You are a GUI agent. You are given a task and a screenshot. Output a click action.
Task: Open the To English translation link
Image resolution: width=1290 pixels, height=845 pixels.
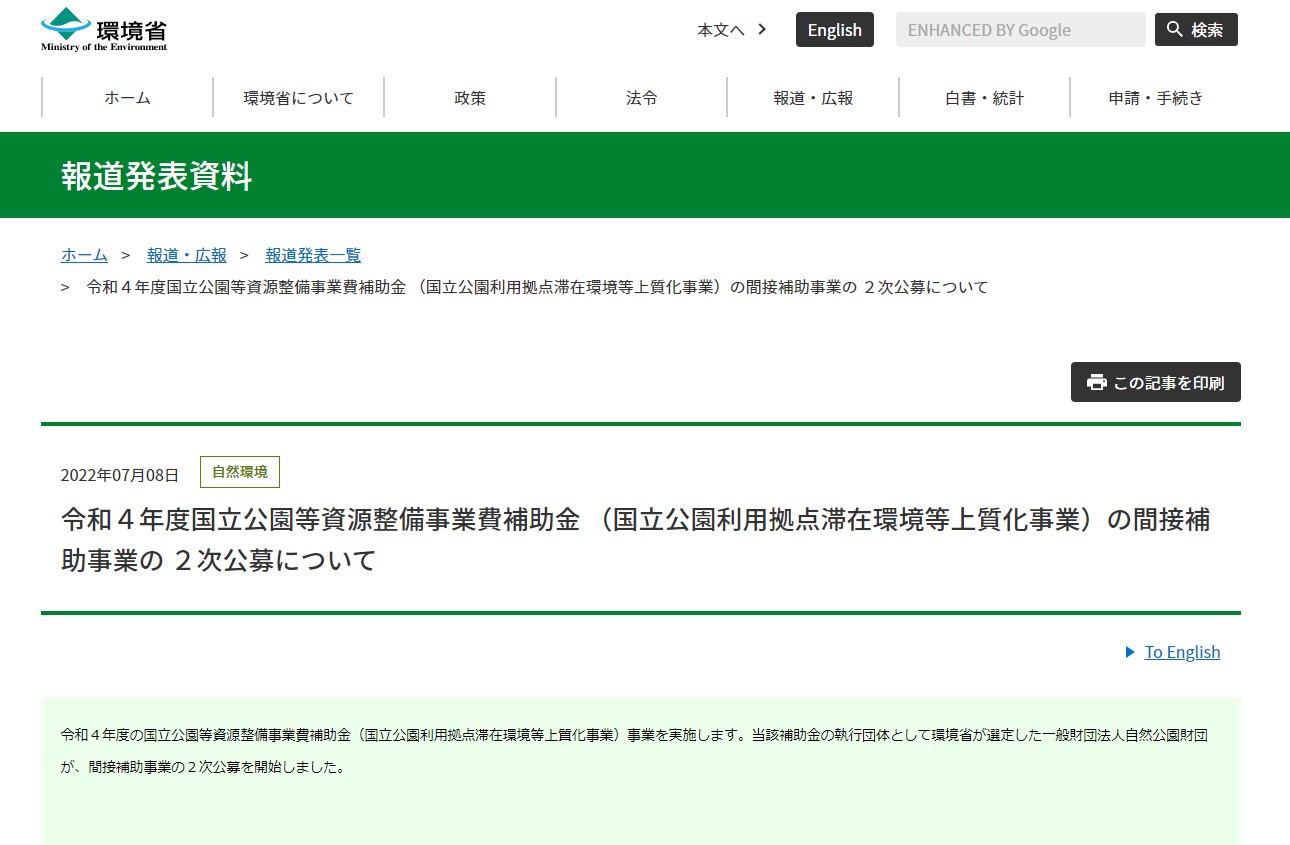1182,652
